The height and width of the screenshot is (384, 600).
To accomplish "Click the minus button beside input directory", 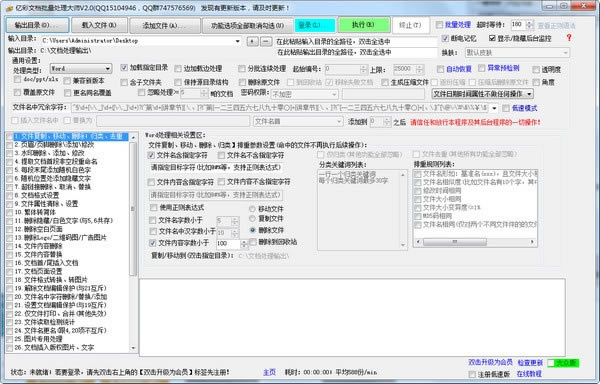I will point(266,41).
